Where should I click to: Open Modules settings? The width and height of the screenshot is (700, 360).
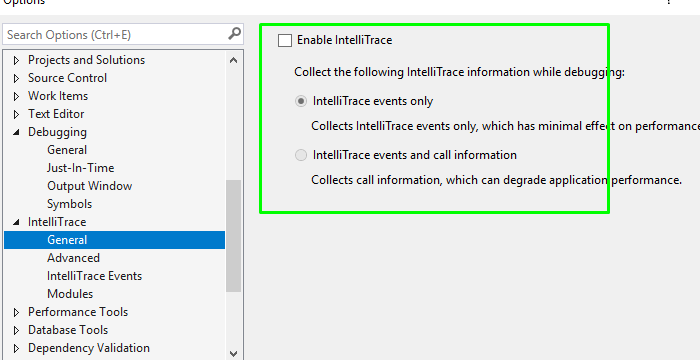(x=70, y=294)
